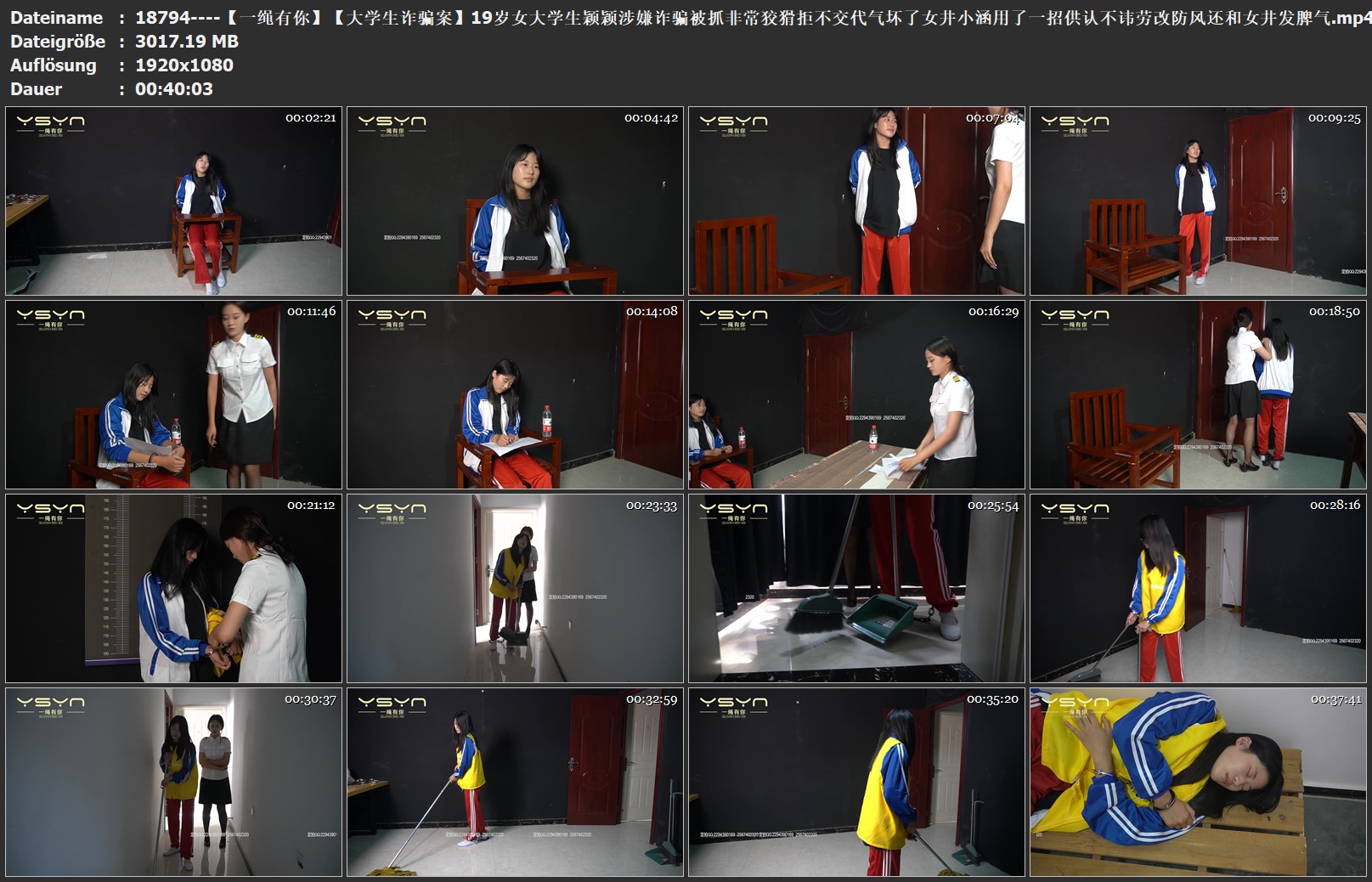This screenshot has width=1372, height=882.
Task: Click the thumbnail timestamped 00:02:21
Action: pos(173,201)
